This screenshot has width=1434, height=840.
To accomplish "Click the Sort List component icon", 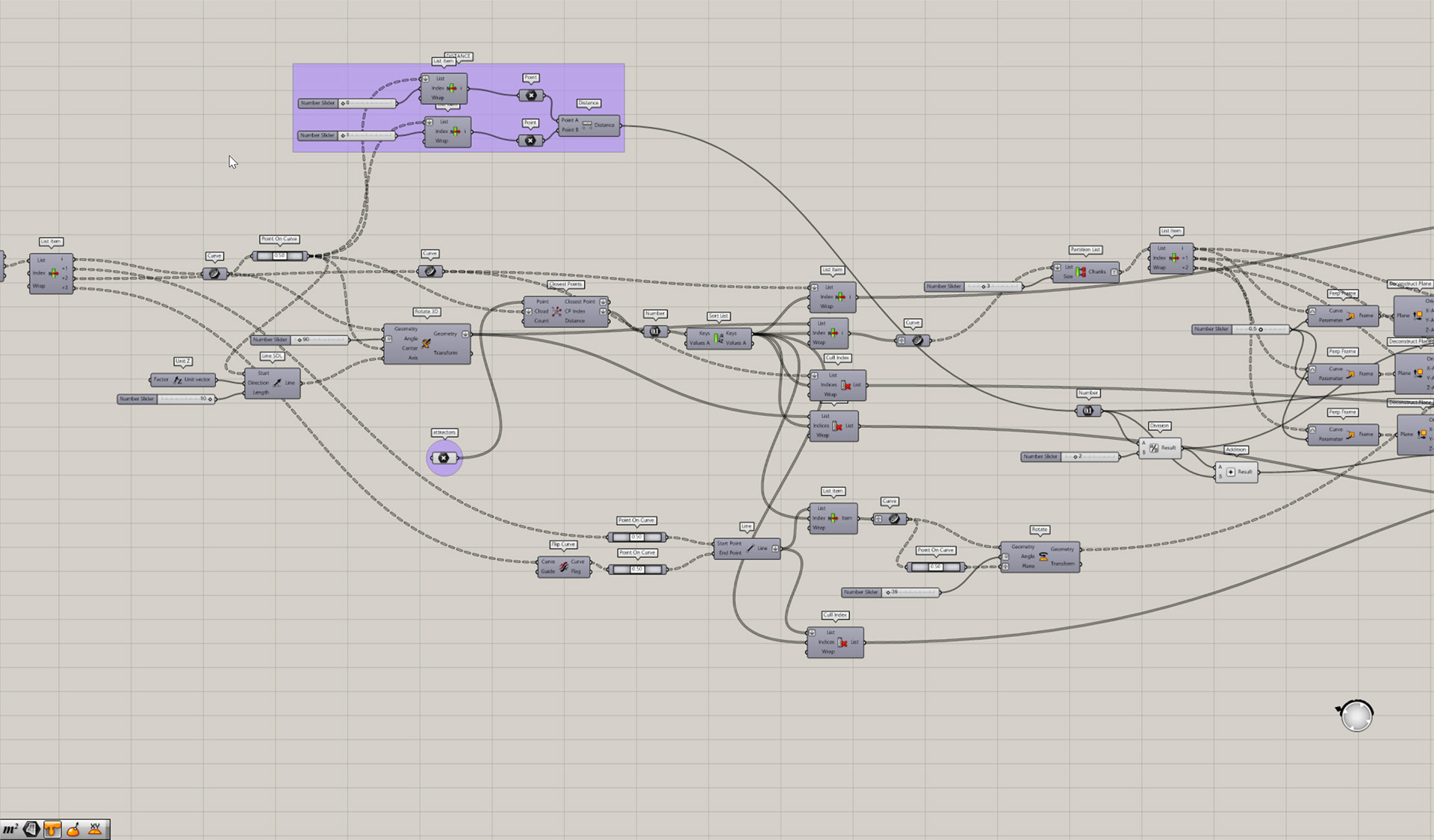I will pos(718,338).
